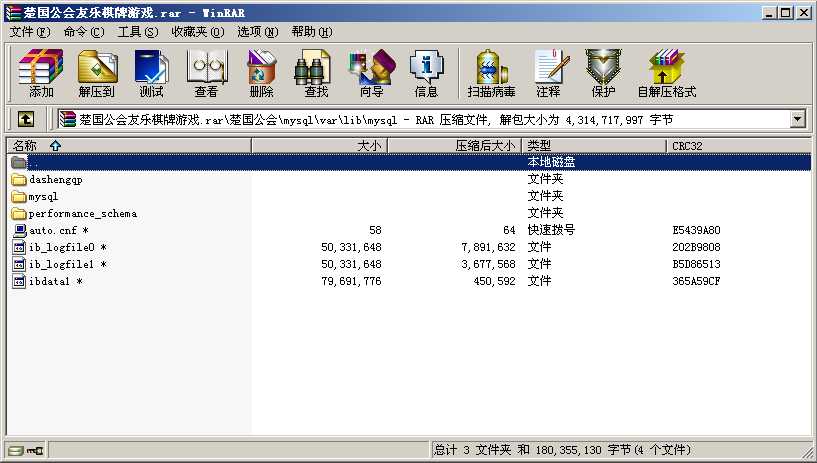The height and width of the screenshot is (463, 817).
Task: Sort by Type (类型) column header
Action: [x=594, y=146]
